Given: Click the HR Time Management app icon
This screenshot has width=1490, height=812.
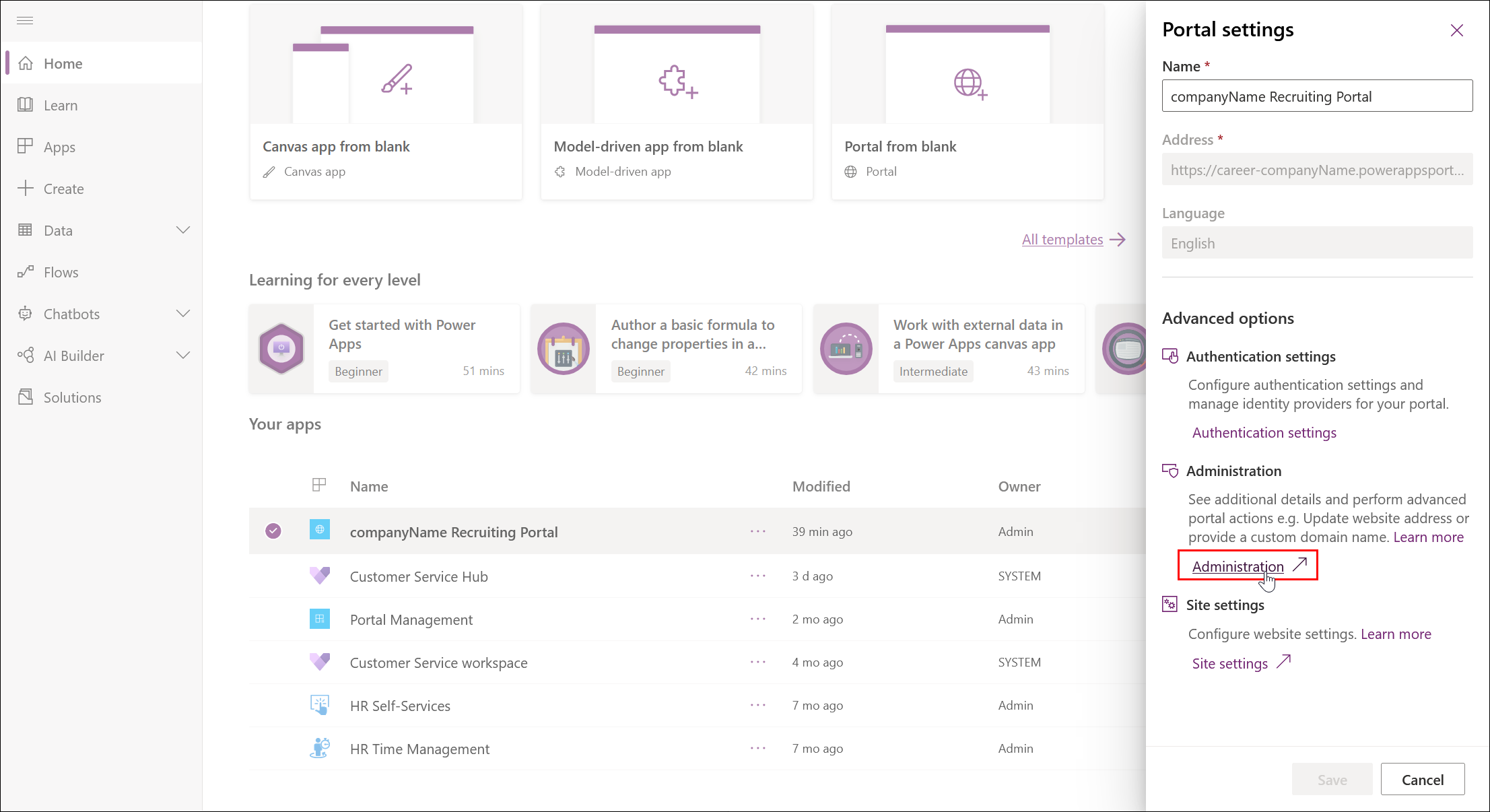Looking at the screenshot, I should point(320,748).
